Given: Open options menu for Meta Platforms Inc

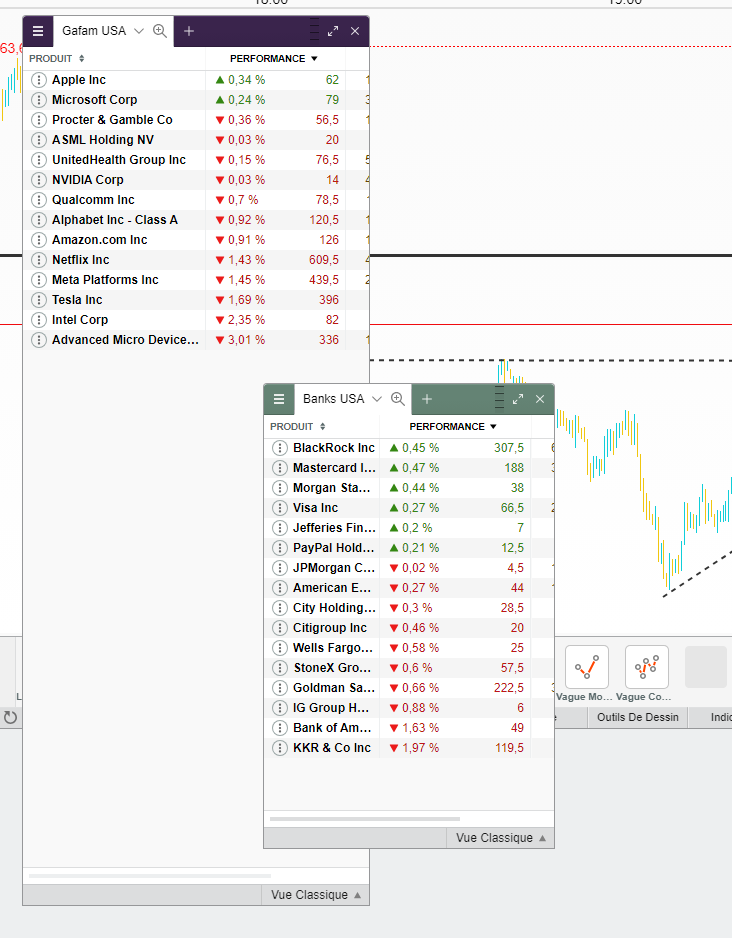Looking at the screenshot, I should [39, 280].
